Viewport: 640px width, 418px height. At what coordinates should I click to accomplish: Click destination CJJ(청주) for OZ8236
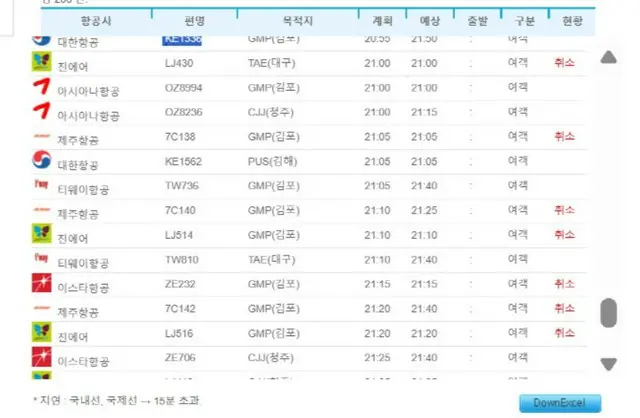(x=271, y=112)
